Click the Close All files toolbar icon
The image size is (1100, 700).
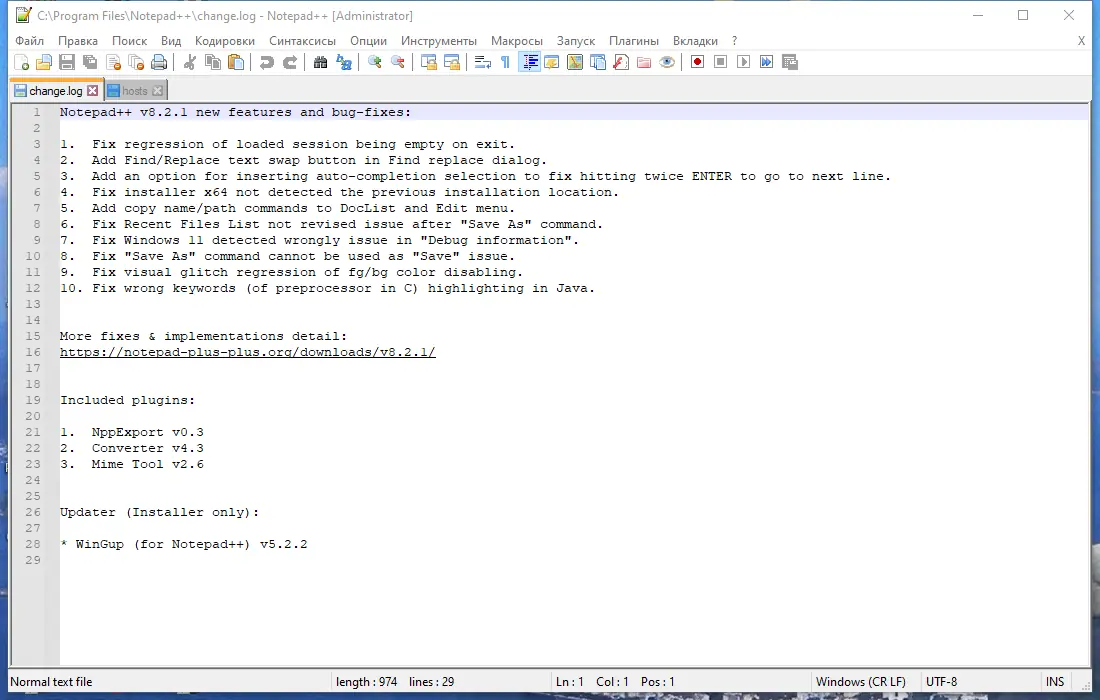pos(136,62)
